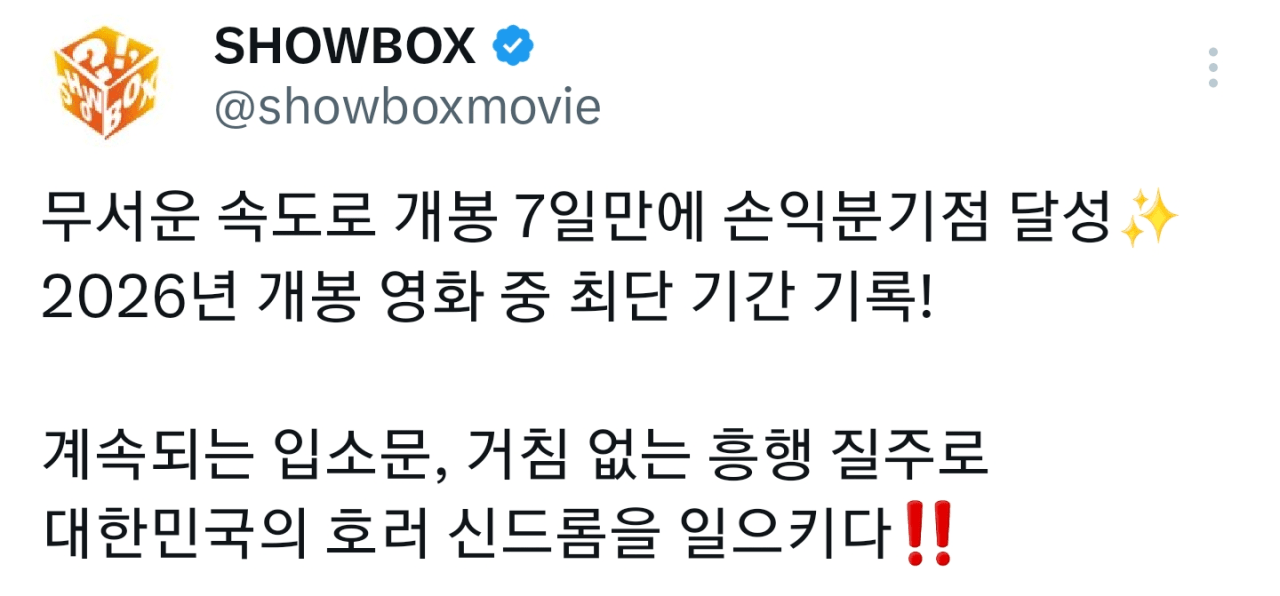Visit the @showboxmovie handle link
The width and height of the screenshot is (1280, 596).
coord(407,108)
